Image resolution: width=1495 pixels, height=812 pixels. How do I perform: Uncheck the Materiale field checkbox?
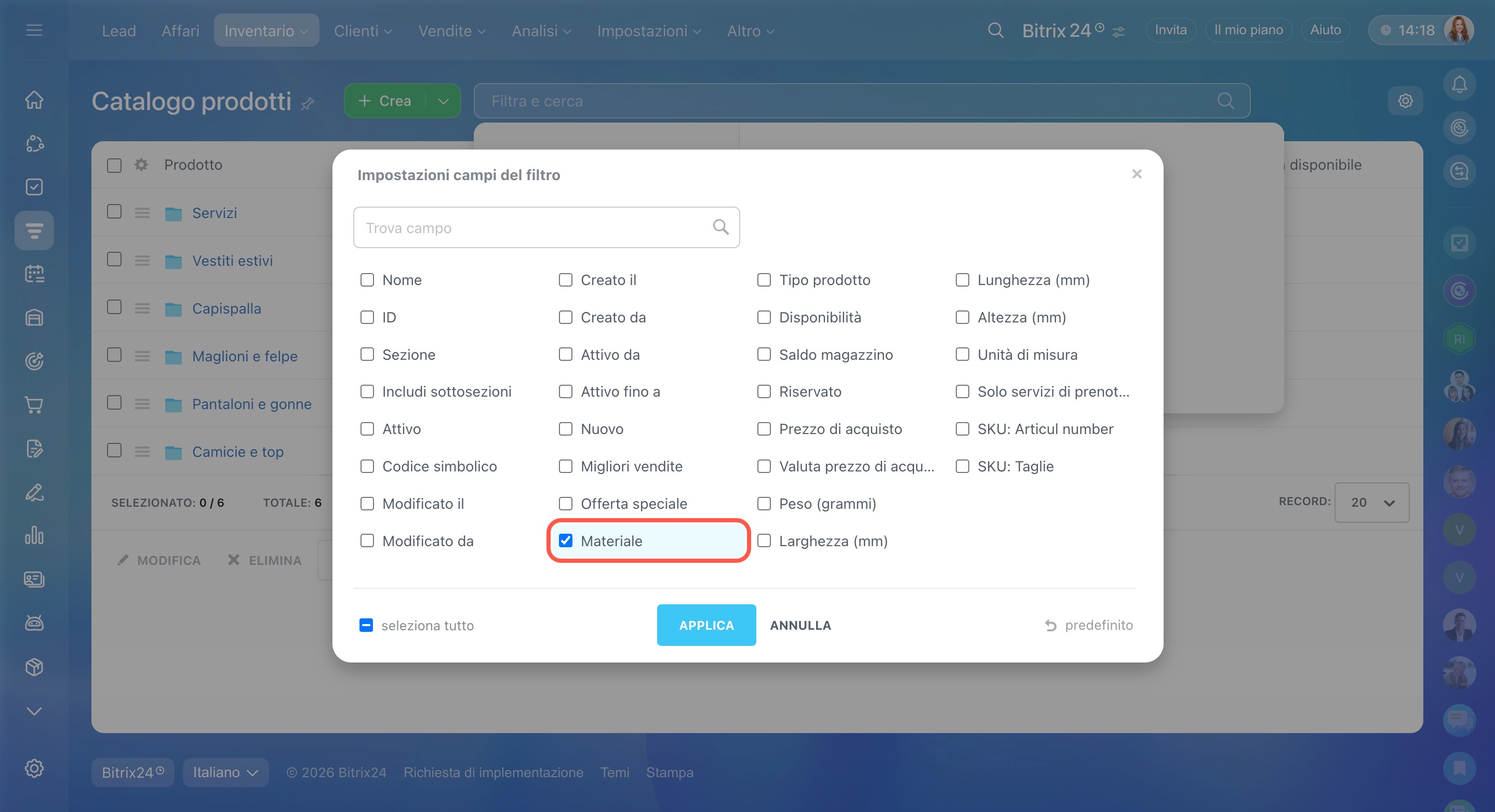(x=565, y=540)
